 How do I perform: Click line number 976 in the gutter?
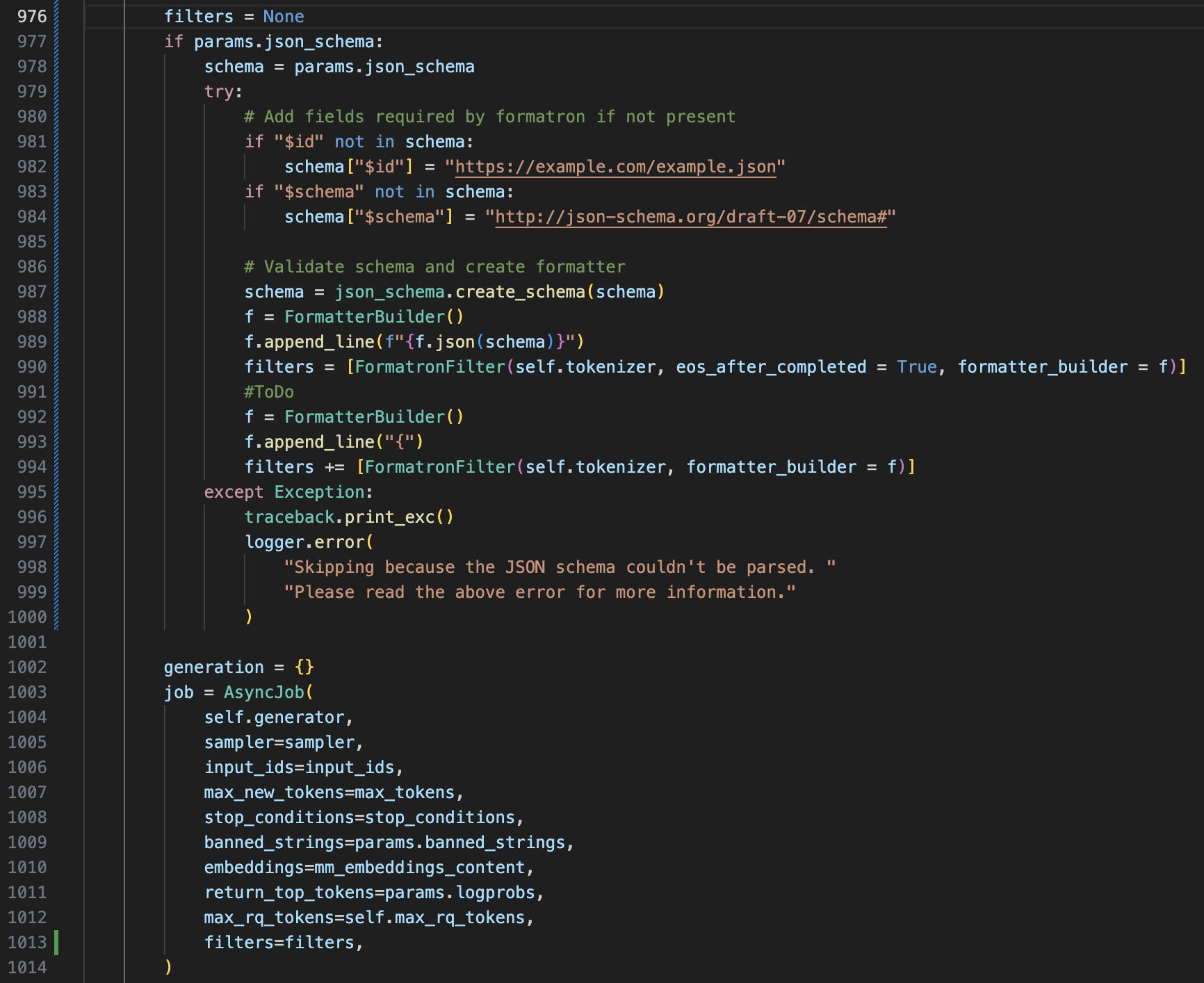(32, 17)
